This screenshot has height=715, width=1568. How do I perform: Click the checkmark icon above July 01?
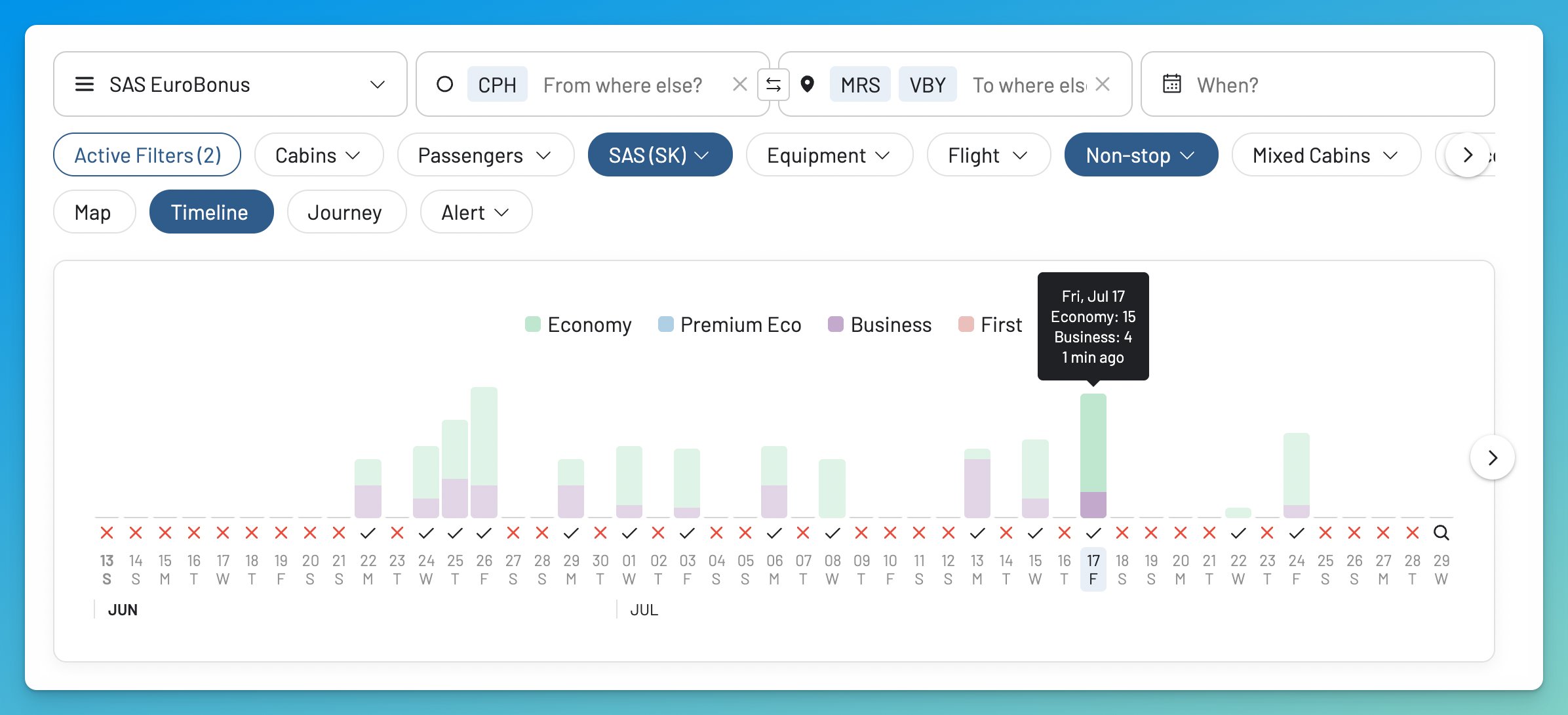629,533
